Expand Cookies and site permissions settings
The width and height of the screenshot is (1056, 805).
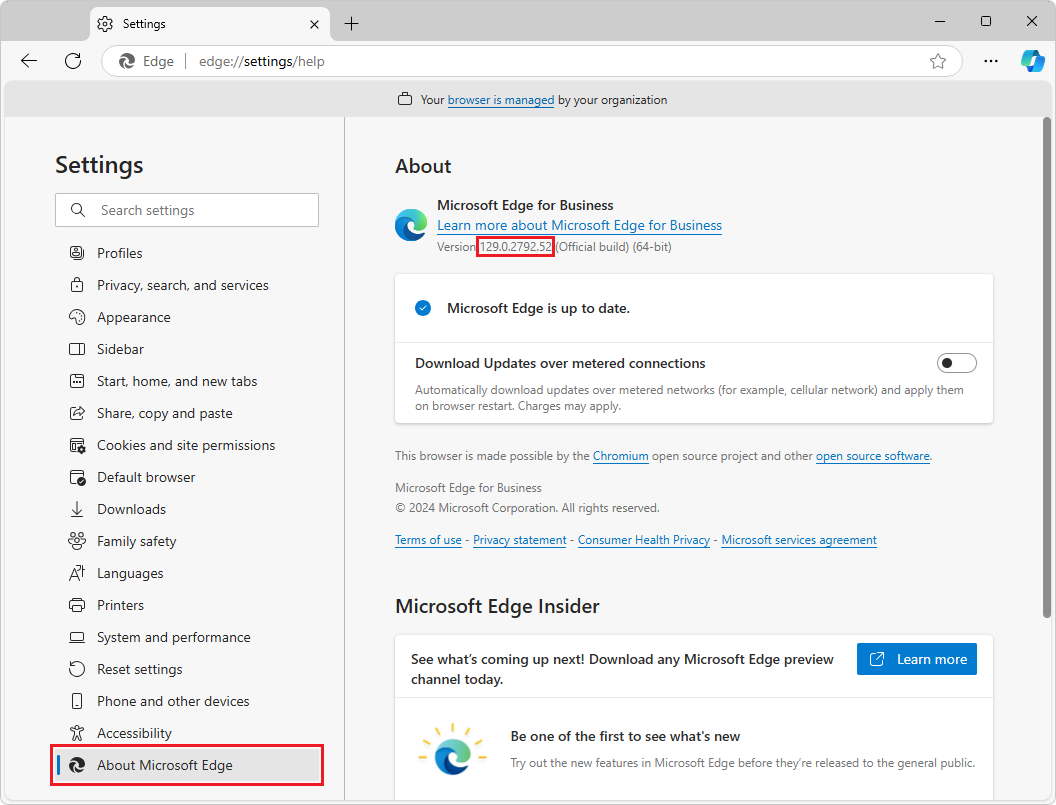tap(77, 444)
